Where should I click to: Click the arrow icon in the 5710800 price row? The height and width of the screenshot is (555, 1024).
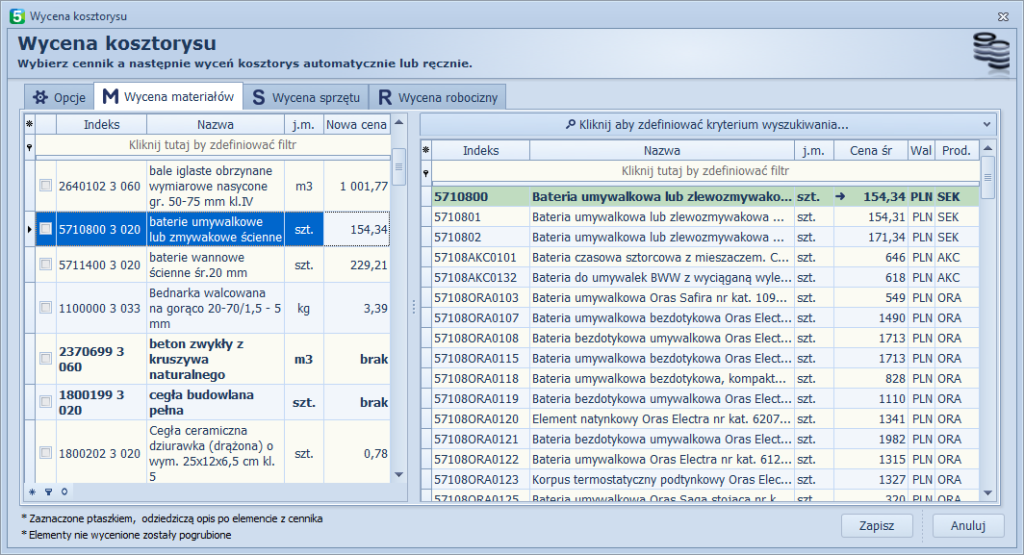840,198
